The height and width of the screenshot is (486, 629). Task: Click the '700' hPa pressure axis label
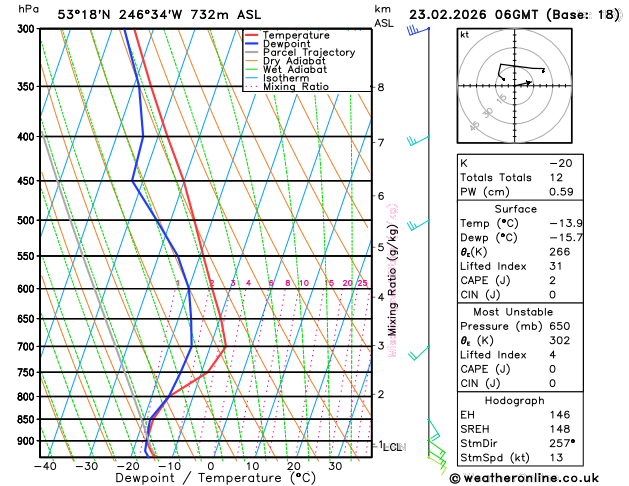pos(26,346)
